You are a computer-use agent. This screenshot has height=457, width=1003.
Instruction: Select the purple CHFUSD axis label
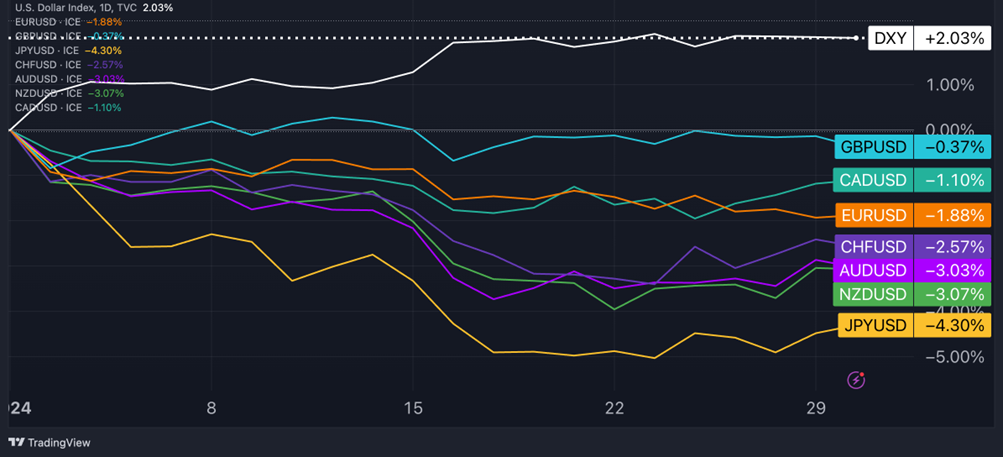872,246
